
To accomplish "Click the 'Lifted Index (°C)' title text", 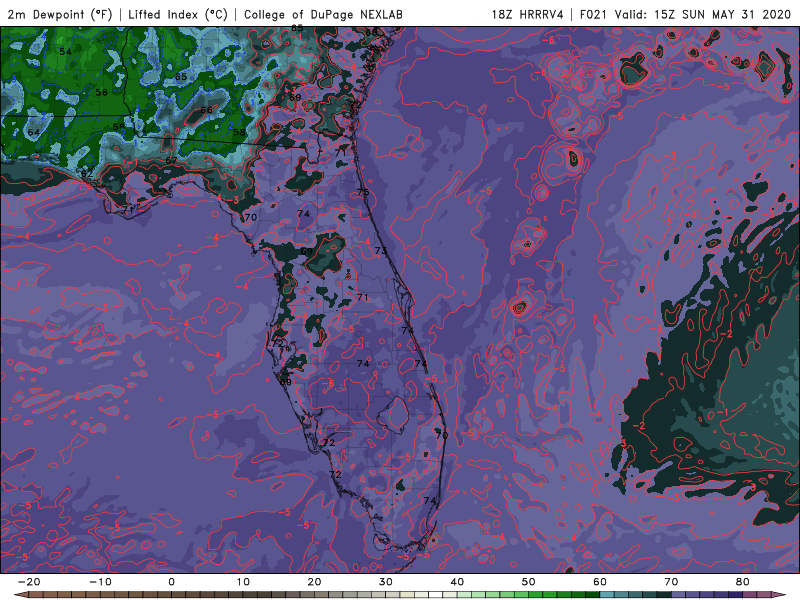I will click(x=178, y=14).
